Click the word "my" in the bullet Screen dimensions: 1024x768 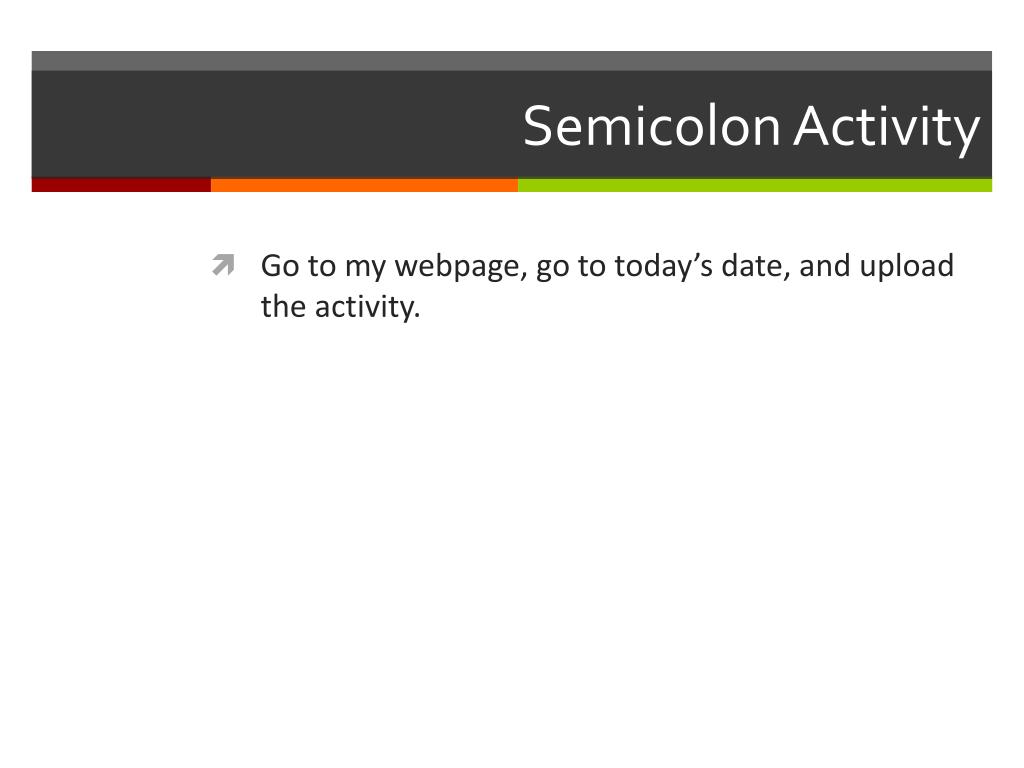pos(365,267)
